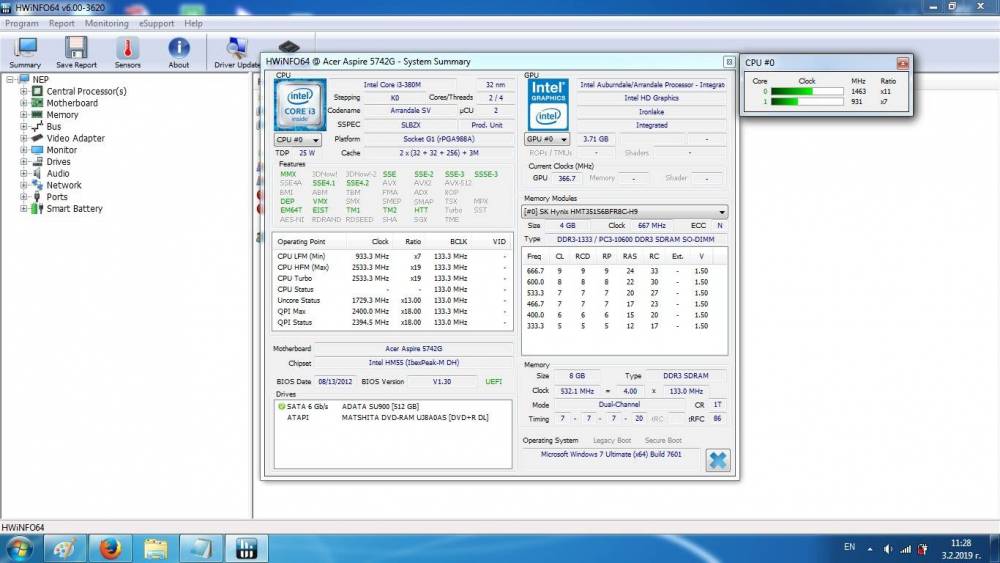Select Bus tree node
1000x563 pixels.
pyautogui.click(x=54, y=126)
